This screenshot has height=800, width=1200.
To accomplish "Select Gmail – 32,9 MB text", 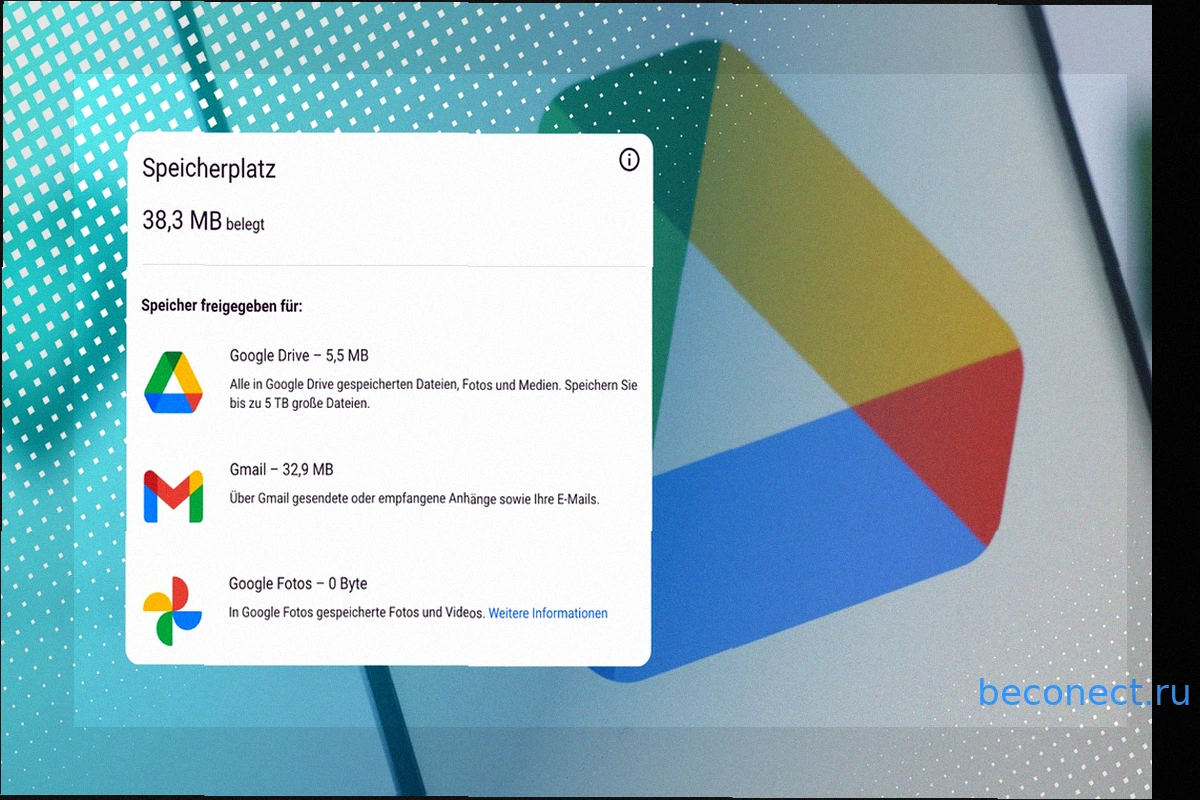I will click(x=282, y=469).
